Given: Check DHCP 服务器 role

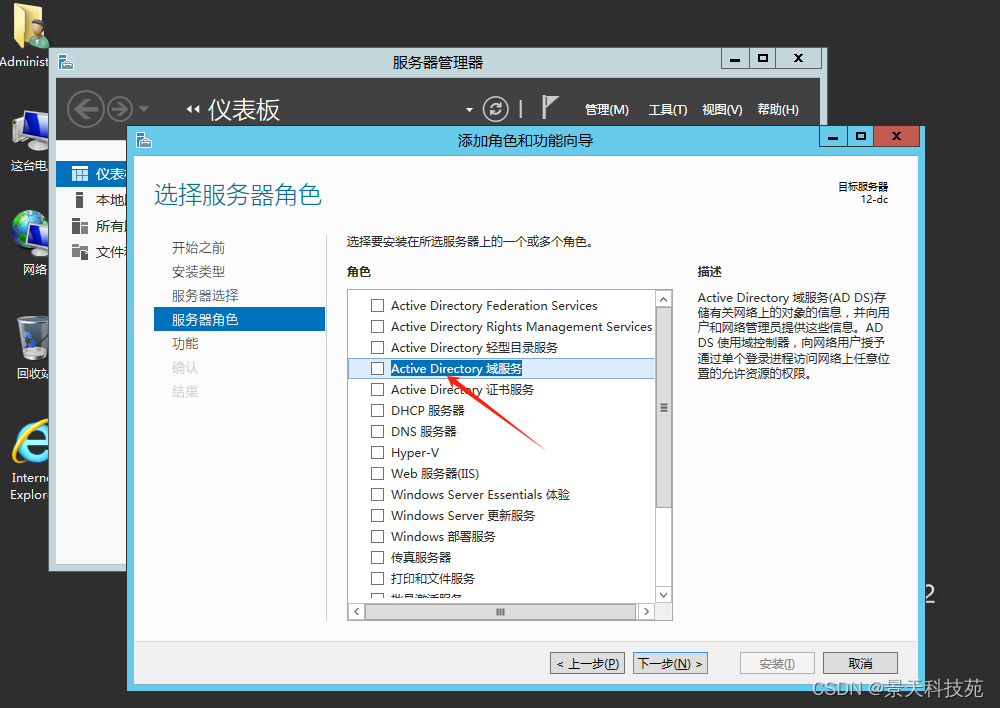Looking at the screenshot, I should pos(378,411).
